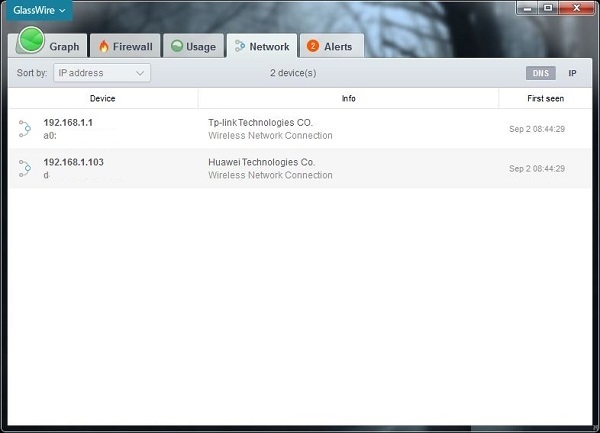This screenshot has height=433, width=600.
Task: Click the Info column header
Action: pos(348,99)
